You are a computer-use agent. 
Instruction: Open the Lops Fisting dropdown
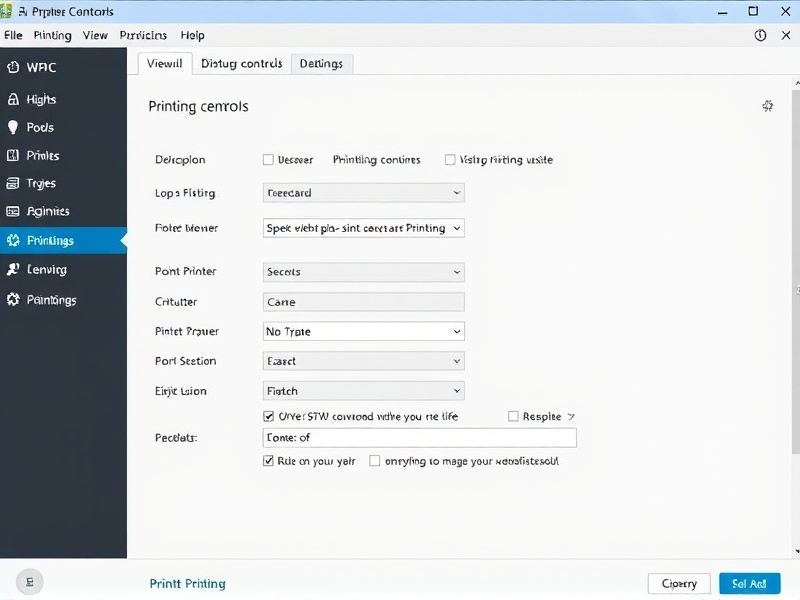point(364,193)
